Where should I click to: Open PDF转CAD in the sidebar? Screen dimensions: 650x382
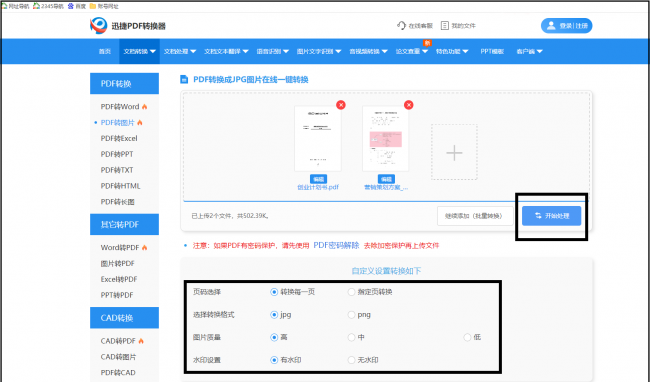118,372
